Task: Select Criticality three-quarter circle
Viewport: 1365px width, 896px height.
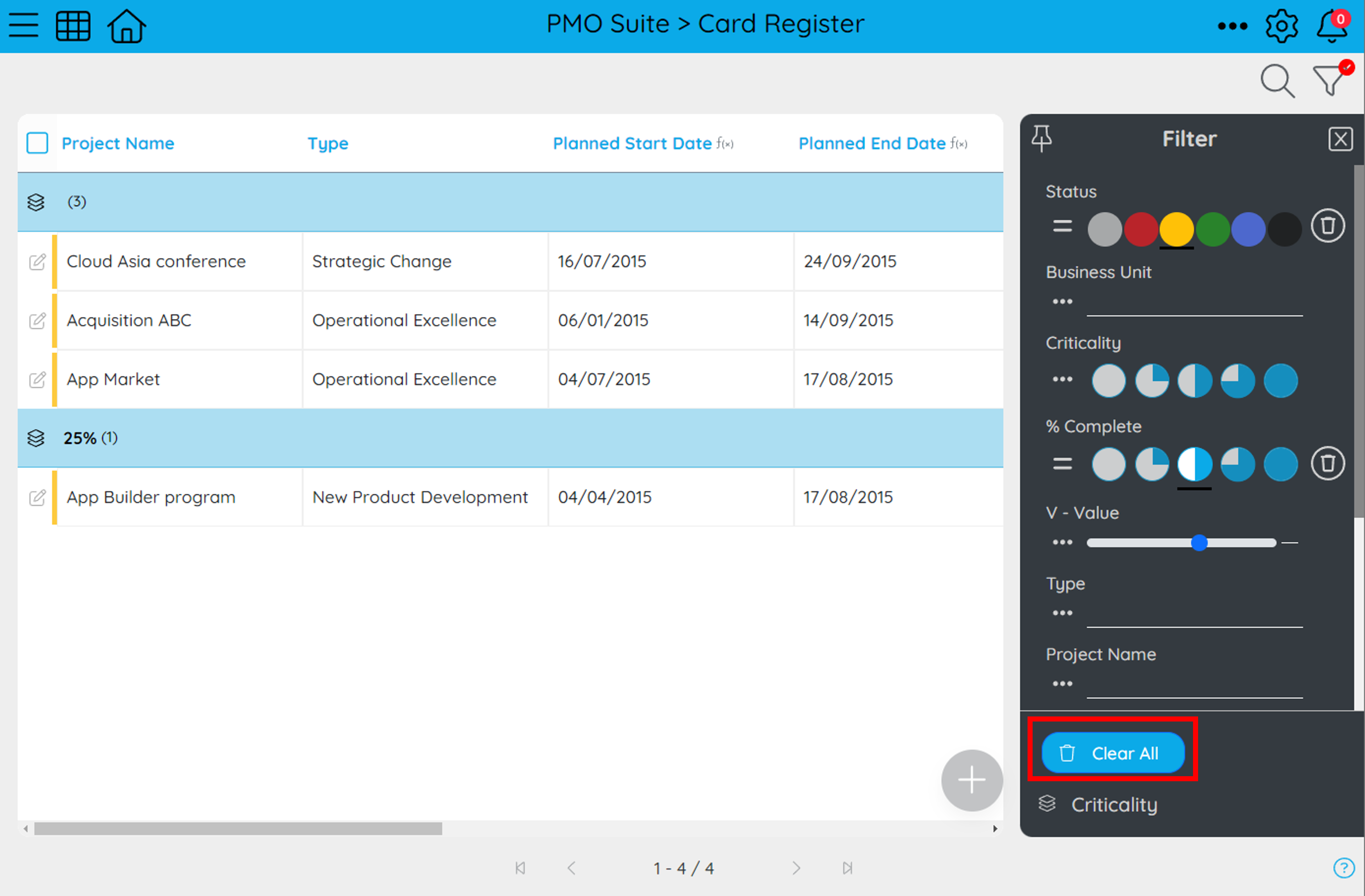Action: click(x=1238, y=381)
